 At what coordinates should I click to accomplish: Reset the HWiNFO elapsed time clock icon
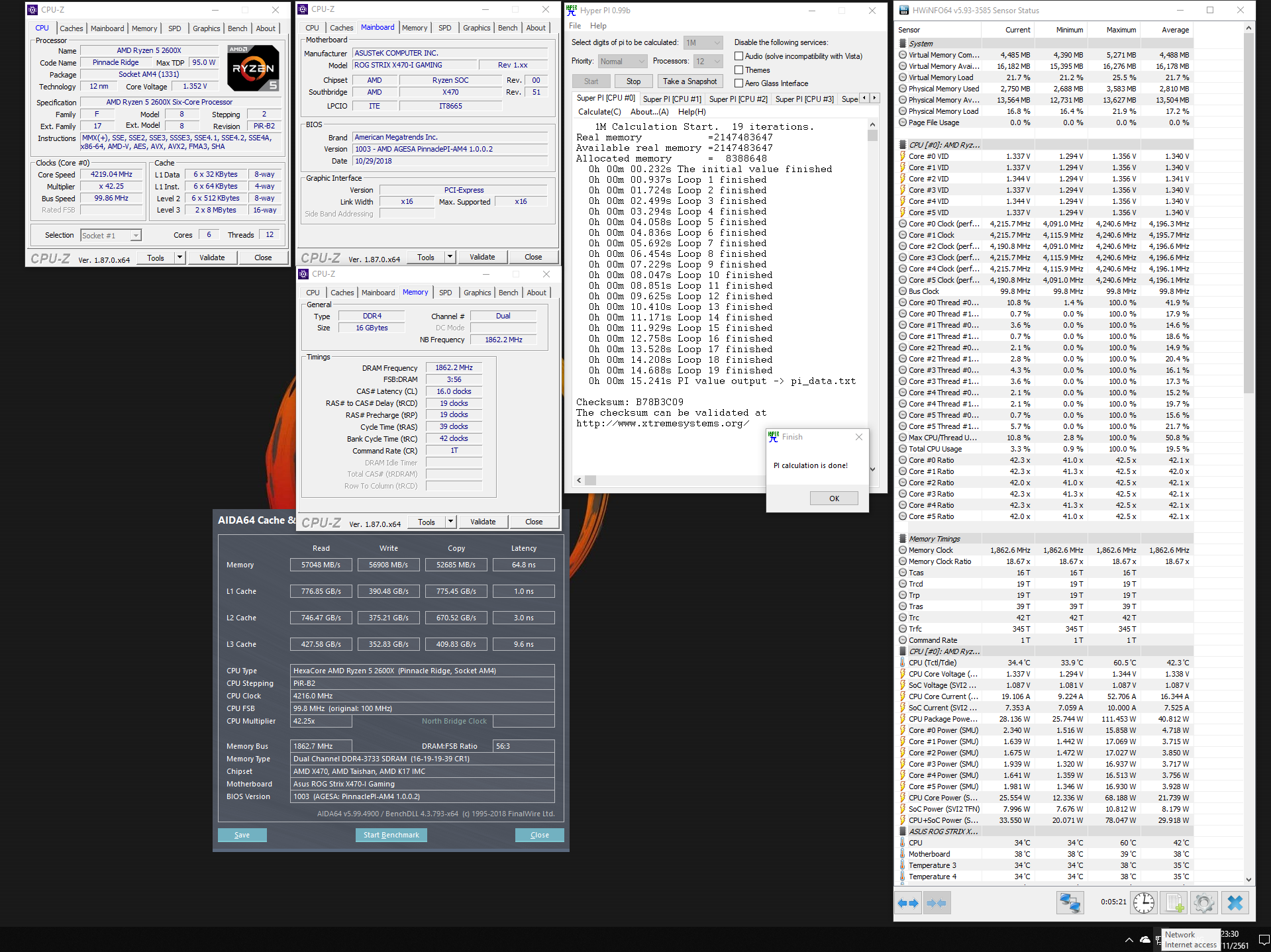pos(1144,903)
